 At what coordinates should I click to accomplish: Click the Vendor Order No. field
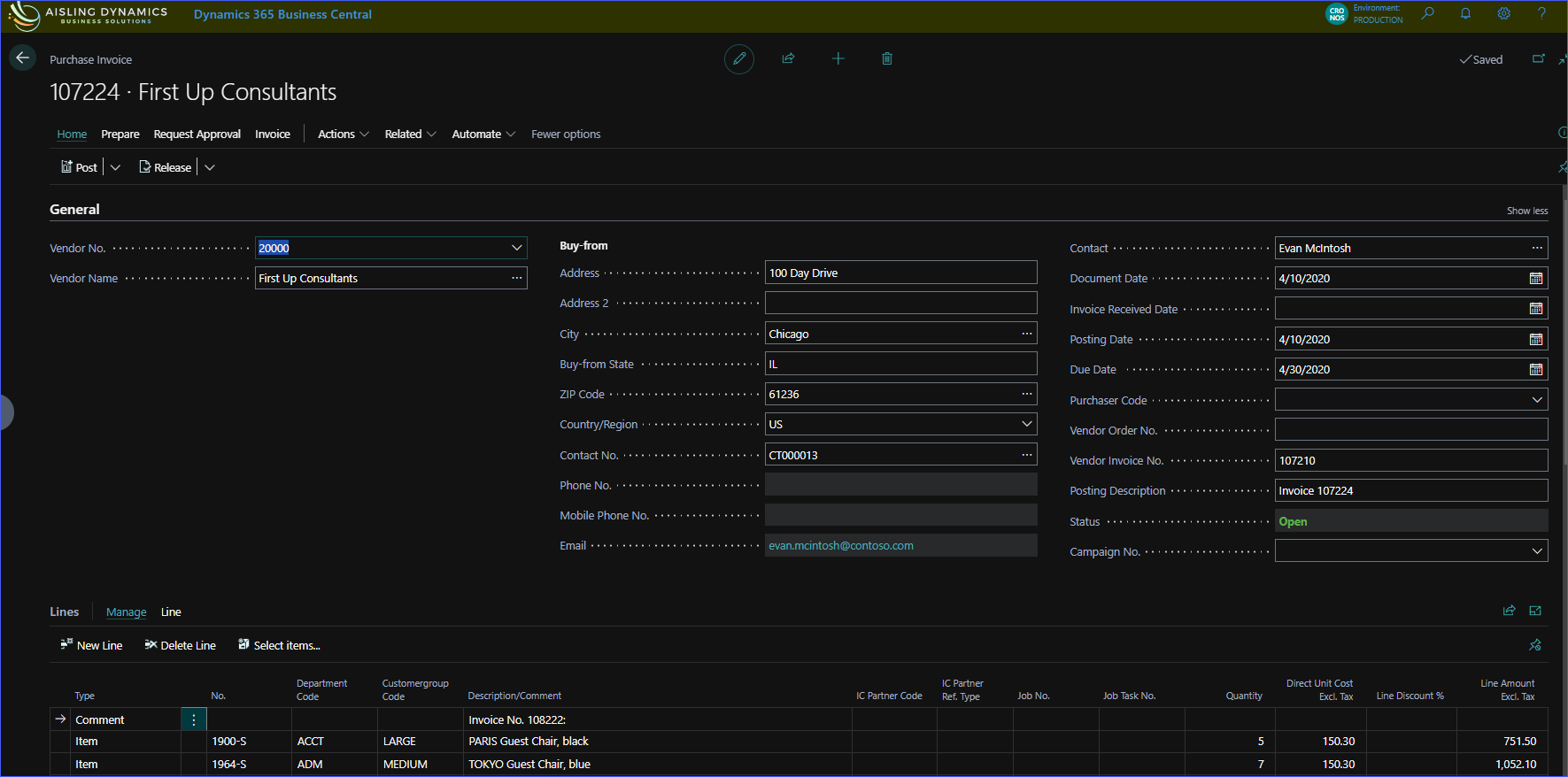point(1411,430)
